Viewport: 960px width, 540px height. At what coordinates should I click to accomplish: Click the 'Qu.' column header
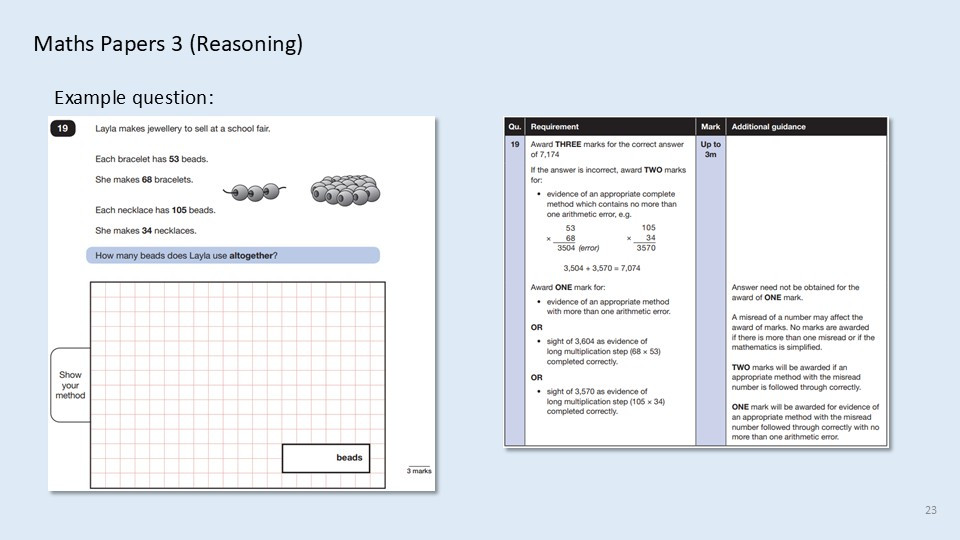pyautogui.click(x=515, y=127)
